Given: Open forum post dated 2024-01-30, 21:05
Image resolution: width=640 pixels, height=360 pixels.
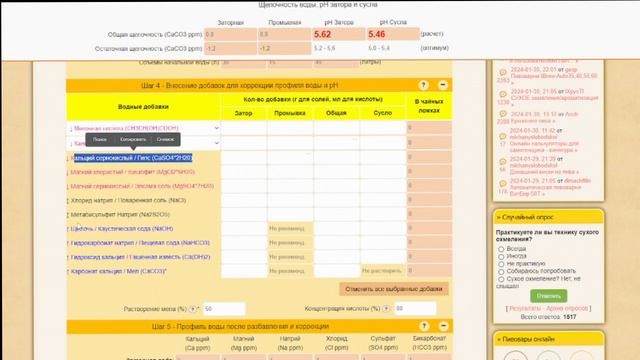Looking at the screenshot, I should [x=554, y=98].
